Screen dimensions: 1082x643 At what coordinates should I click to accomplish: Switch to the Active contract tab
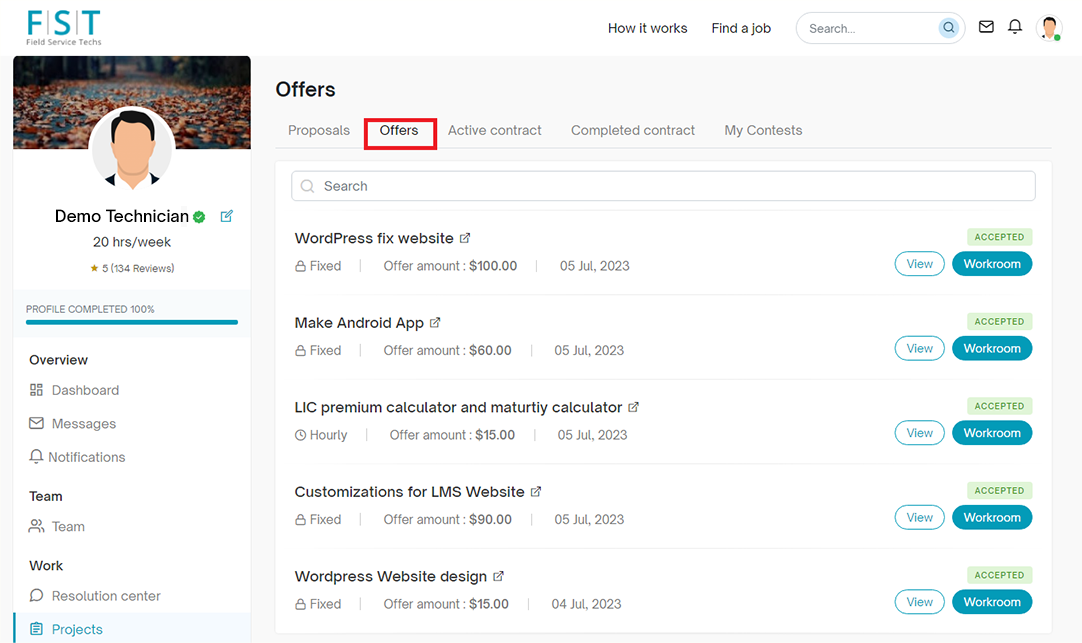[494, 130]
